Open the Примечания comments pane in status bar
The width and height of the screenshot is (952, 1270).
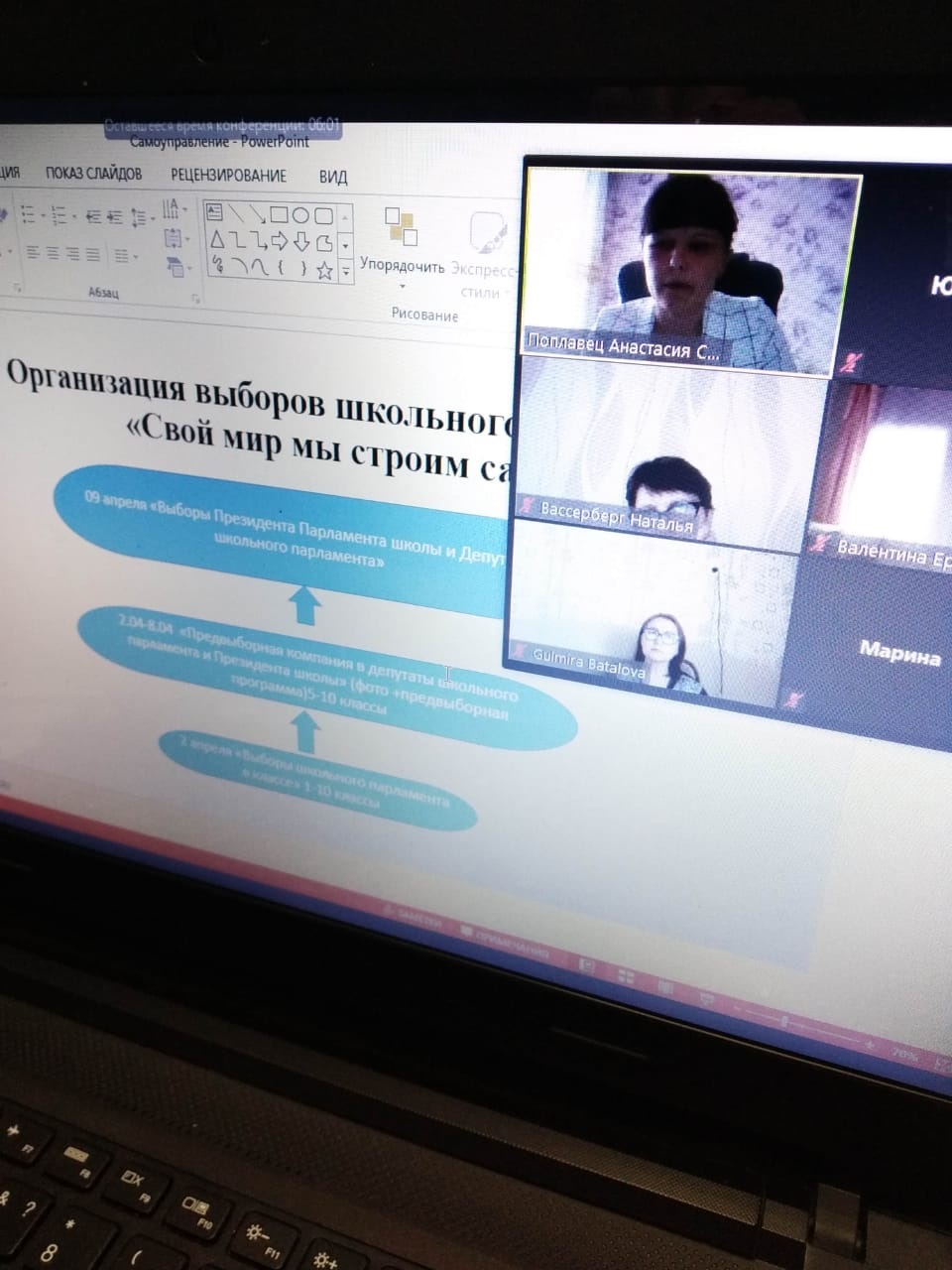point(506,942)
